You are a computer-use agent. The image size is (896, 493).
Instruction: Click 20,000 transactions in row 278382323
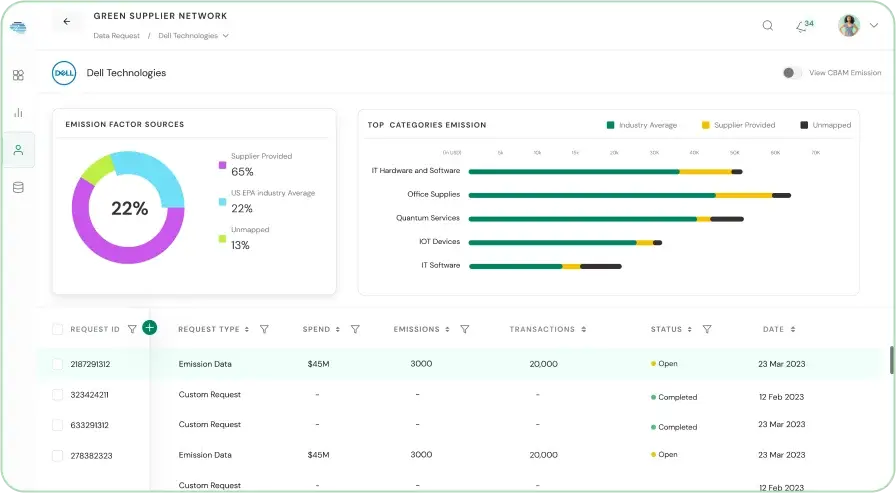point(543,455)
